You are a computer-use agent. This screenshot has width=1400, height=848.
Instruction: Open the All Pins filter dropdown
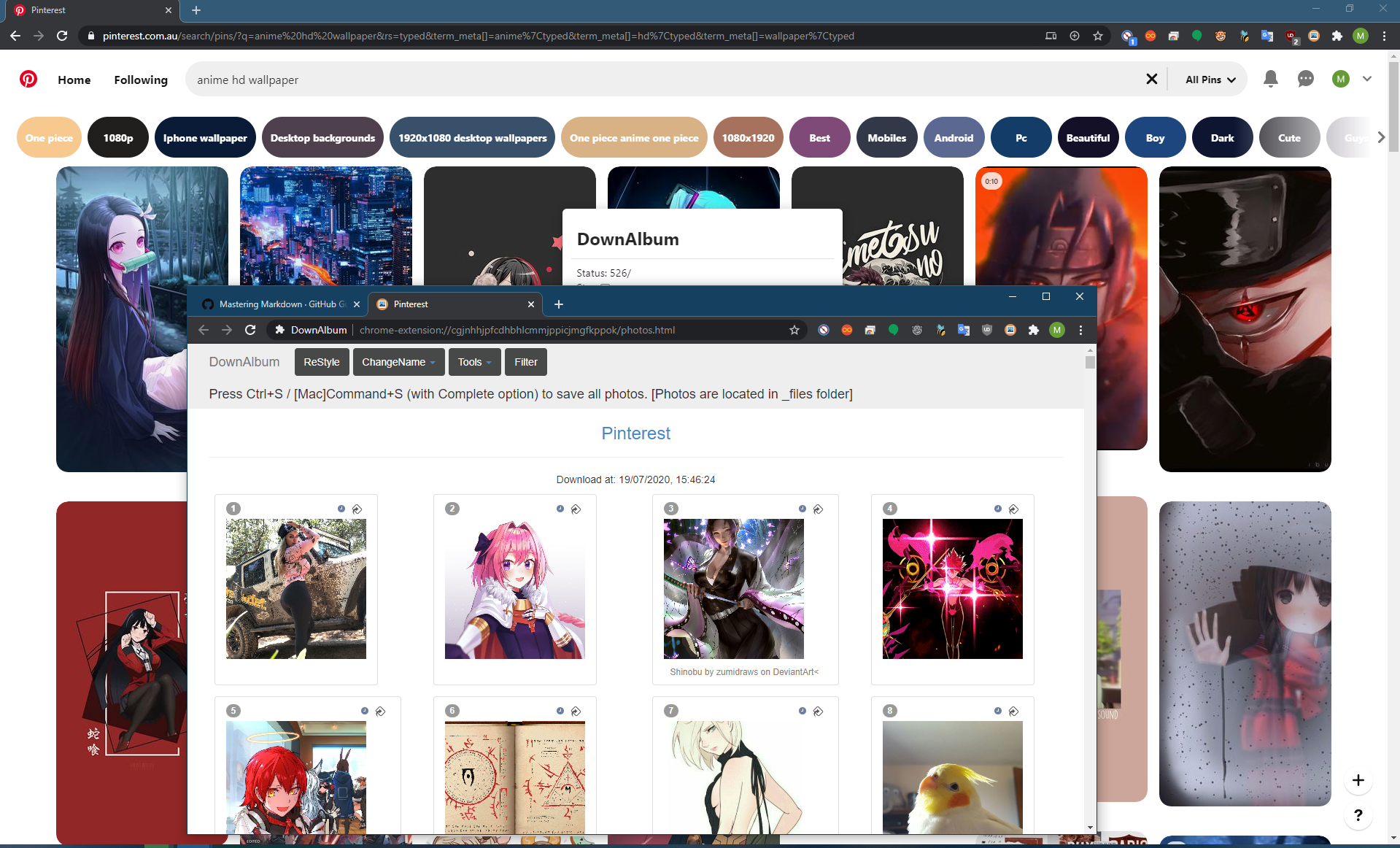1210,80
